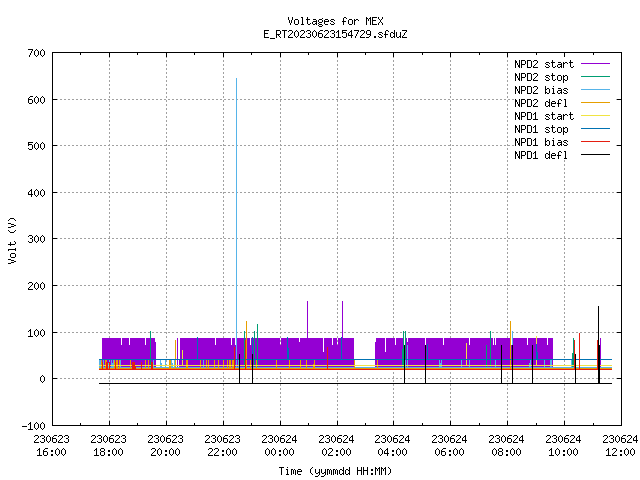Click the 'NPD1 bias' legend label
The height and width of the screenshot is (480, 640).
[x=541, y=142]
